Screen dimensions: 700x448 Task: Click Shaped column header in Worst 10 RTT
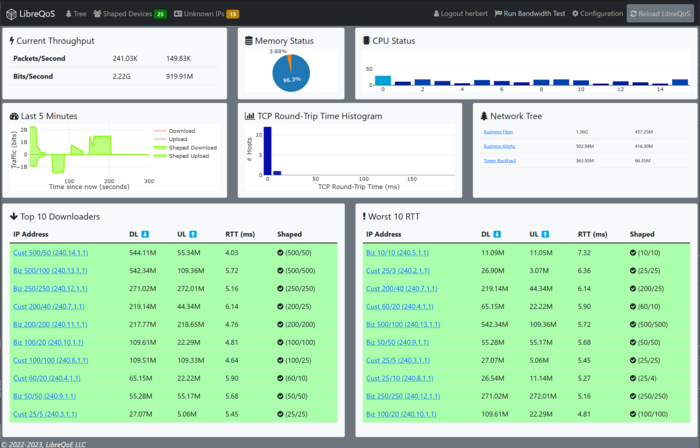[642, 234]
